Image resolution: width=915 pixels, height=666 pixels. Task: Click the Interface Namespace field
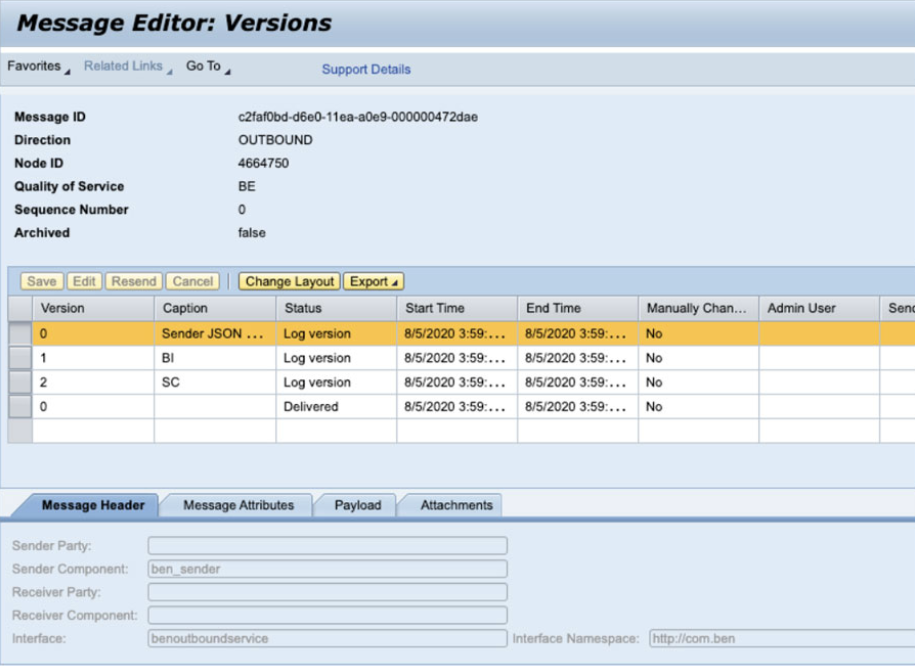[781, 638]
